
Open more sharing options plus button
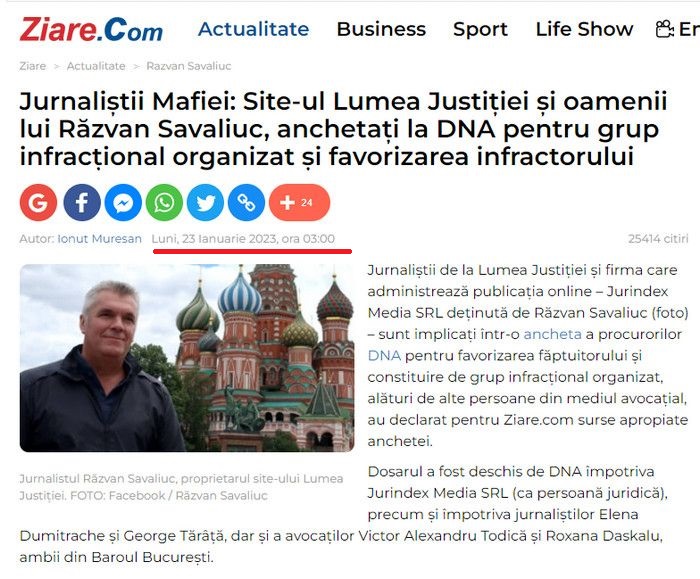(x=300, y=202)
